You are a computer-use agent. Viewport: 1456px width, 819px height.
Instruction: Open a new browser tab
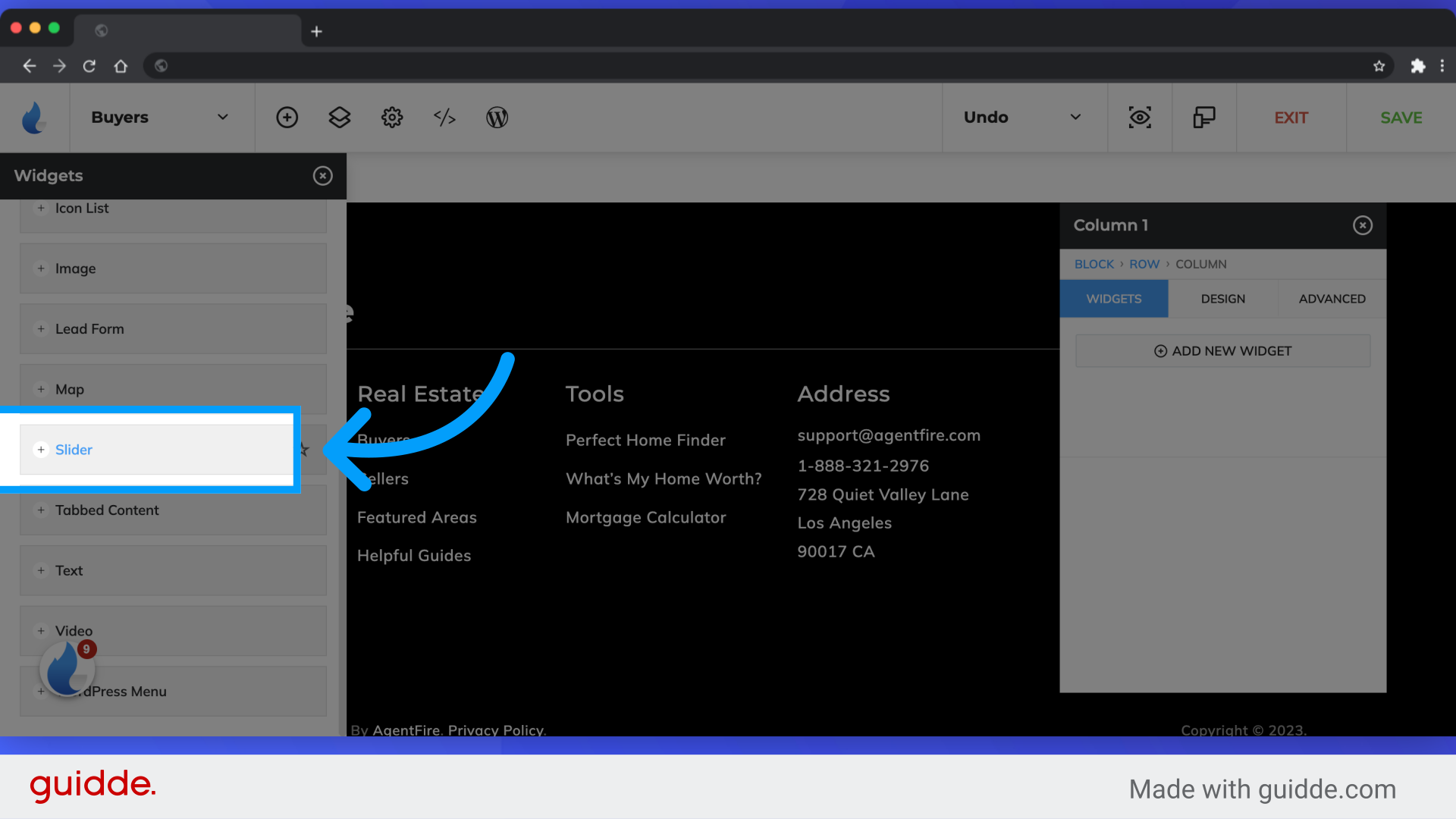click(x=317, y=31)
